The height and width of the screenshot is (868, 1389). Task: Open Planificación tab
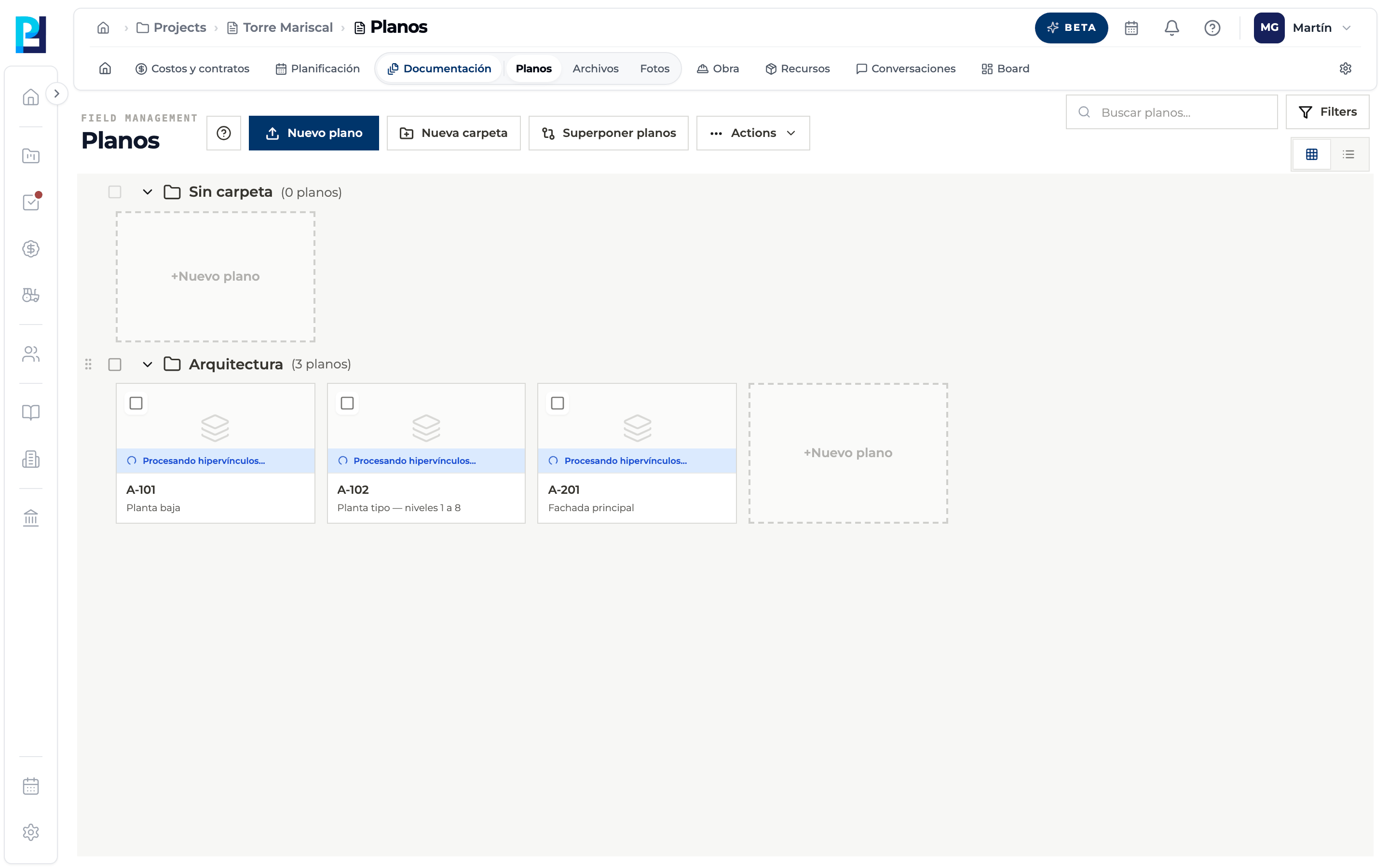[x=317, y=68]
